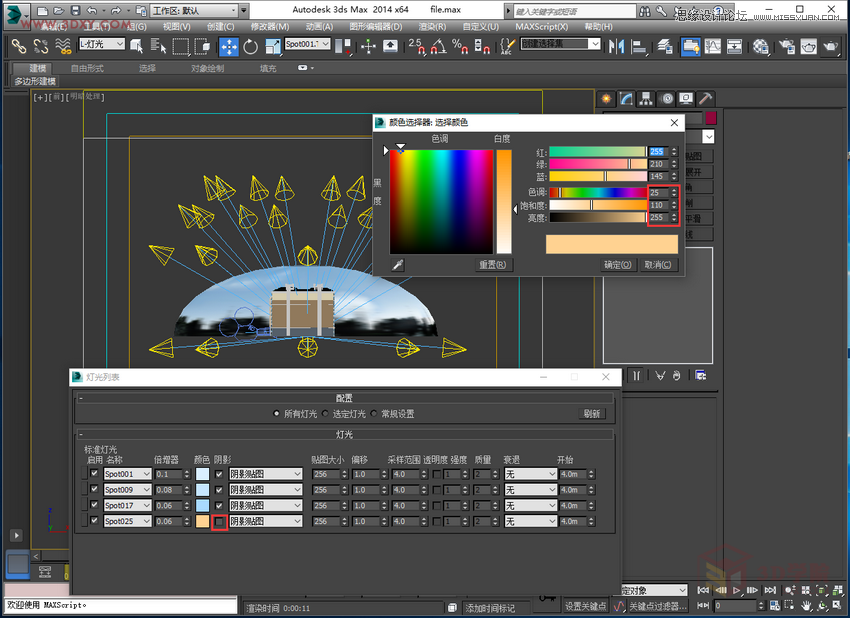Disable the Spot001 light enable checkbox
This screenshot has height=618, width=850.
pos(93,473)
